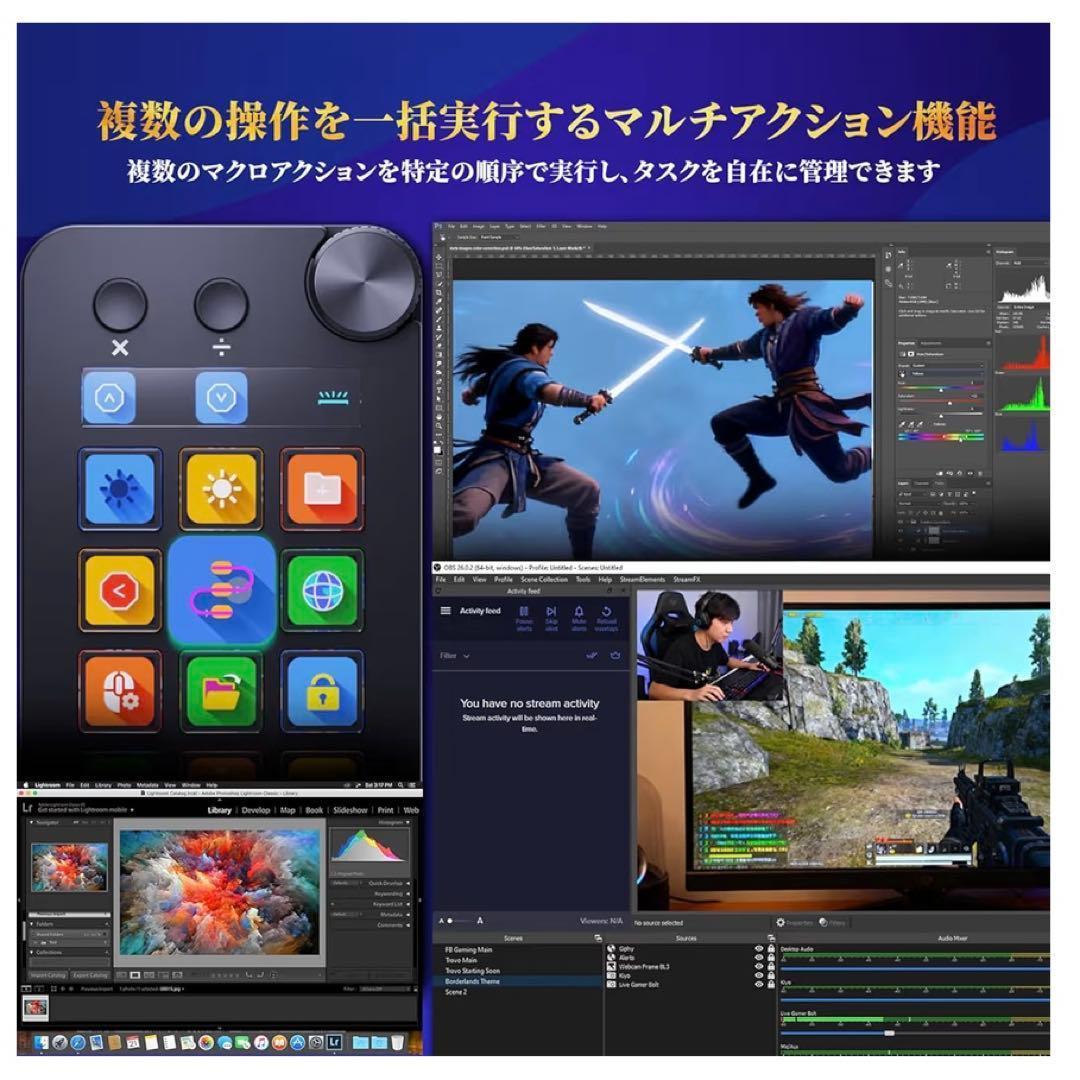Adjust activity feed text size slider
The height and width of the screenshot is (1080, 1080).
point(460,921)
